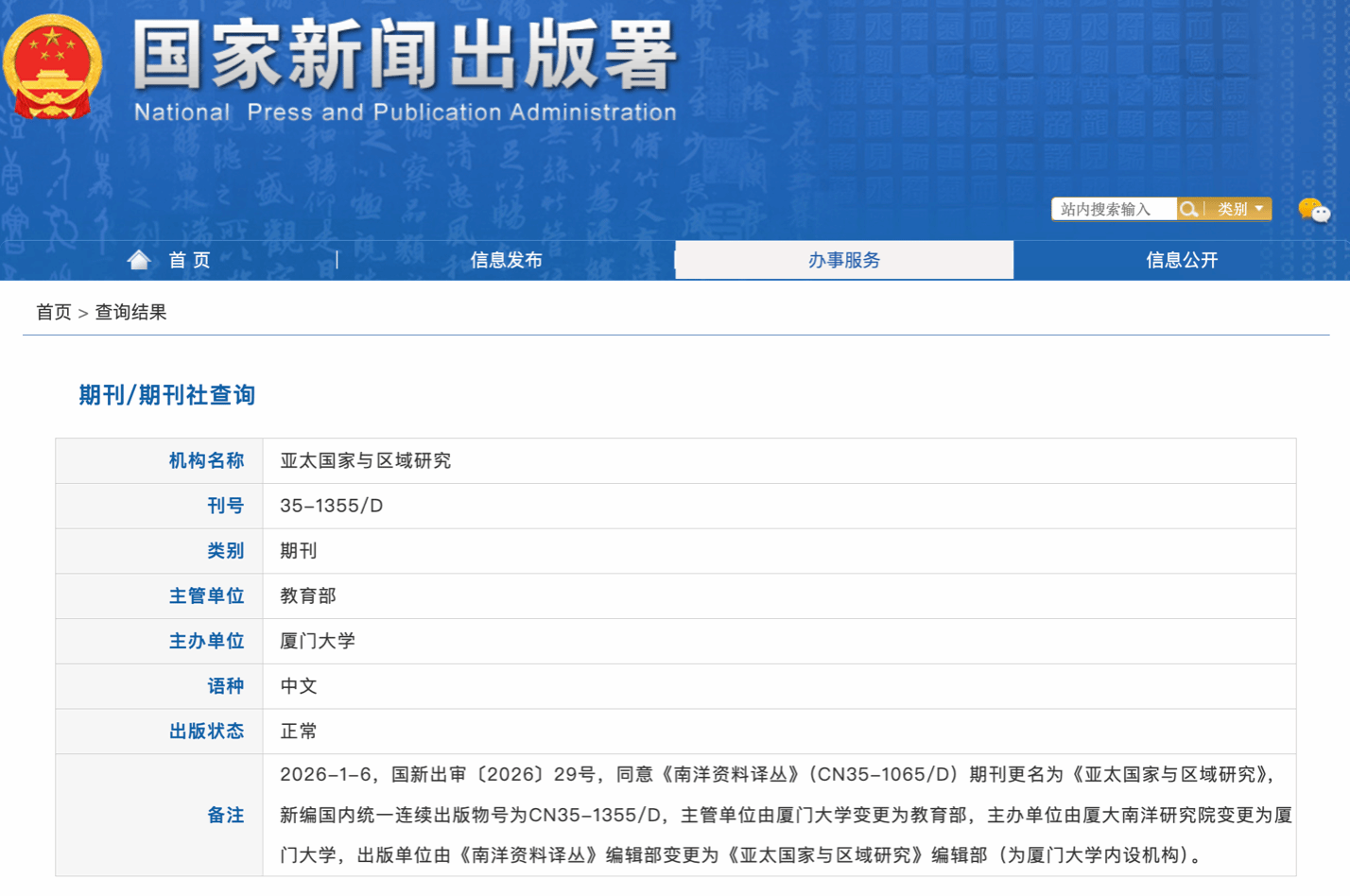
Task: Click the 查询结果 breadcrumb text
Action: (x=130, y=312)
